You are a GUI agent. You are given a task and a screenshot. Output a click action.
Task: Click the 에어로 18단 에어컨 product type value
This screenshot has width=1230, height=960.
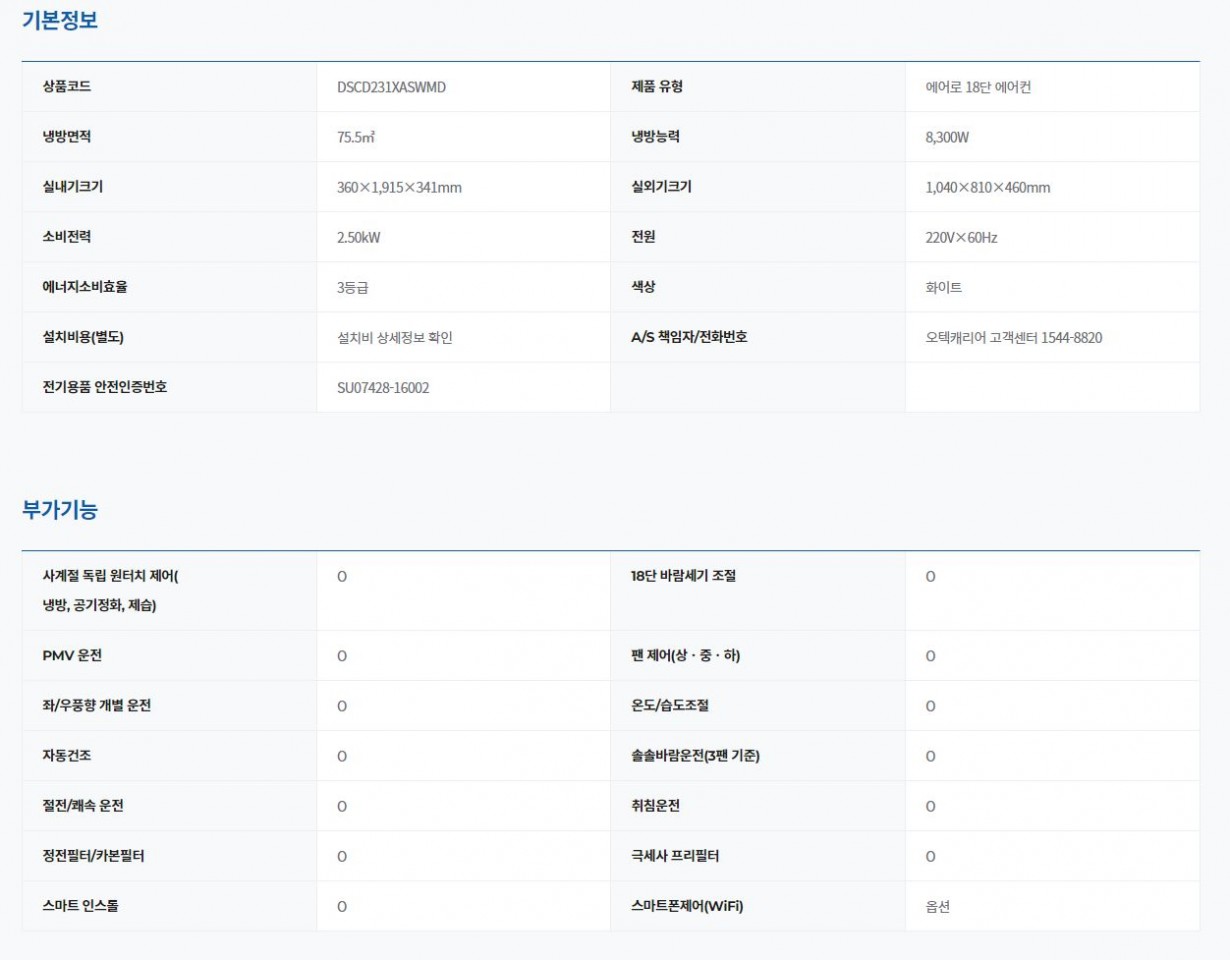pos(978,87)
